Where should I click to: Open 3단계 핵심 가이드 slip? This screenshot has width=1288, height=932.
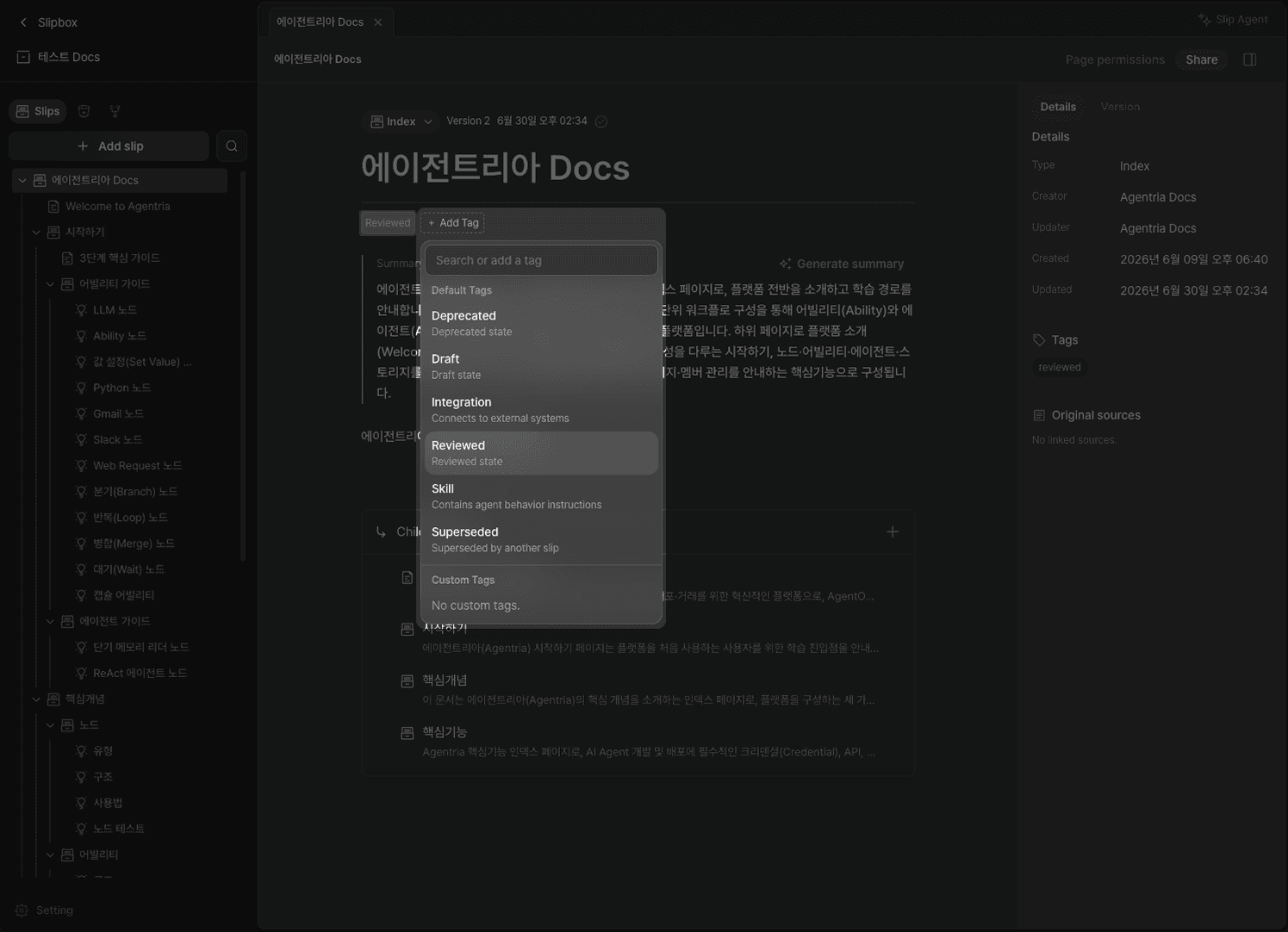pyautogui.click(x=120, y=258)
